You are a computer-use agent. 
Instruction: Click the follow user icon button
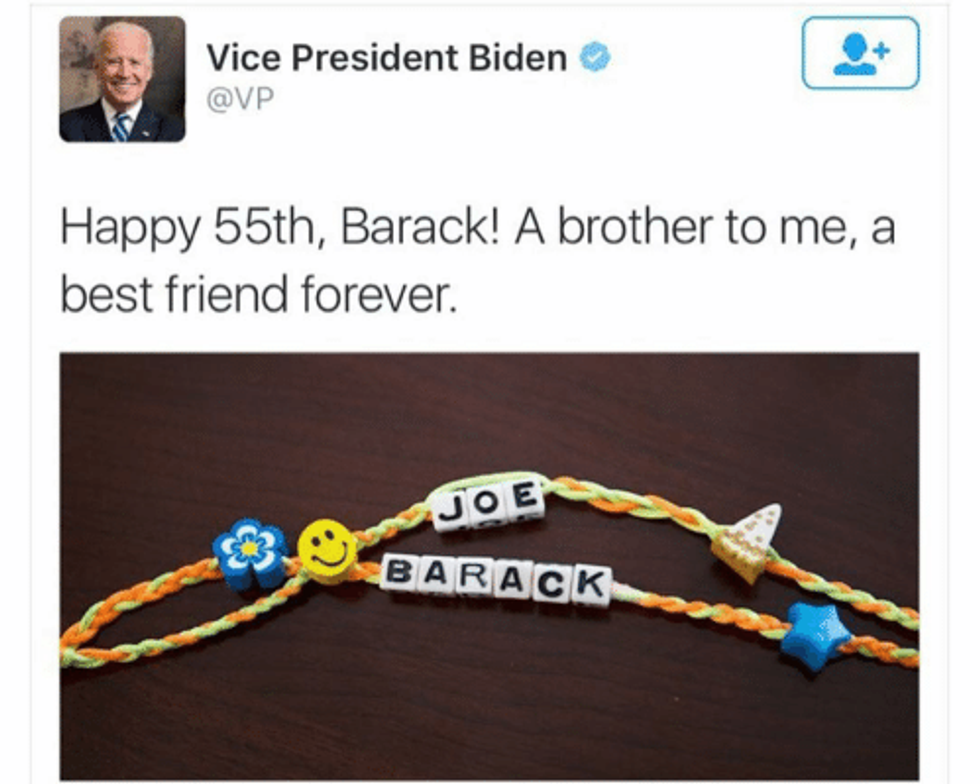click(861, 53)
